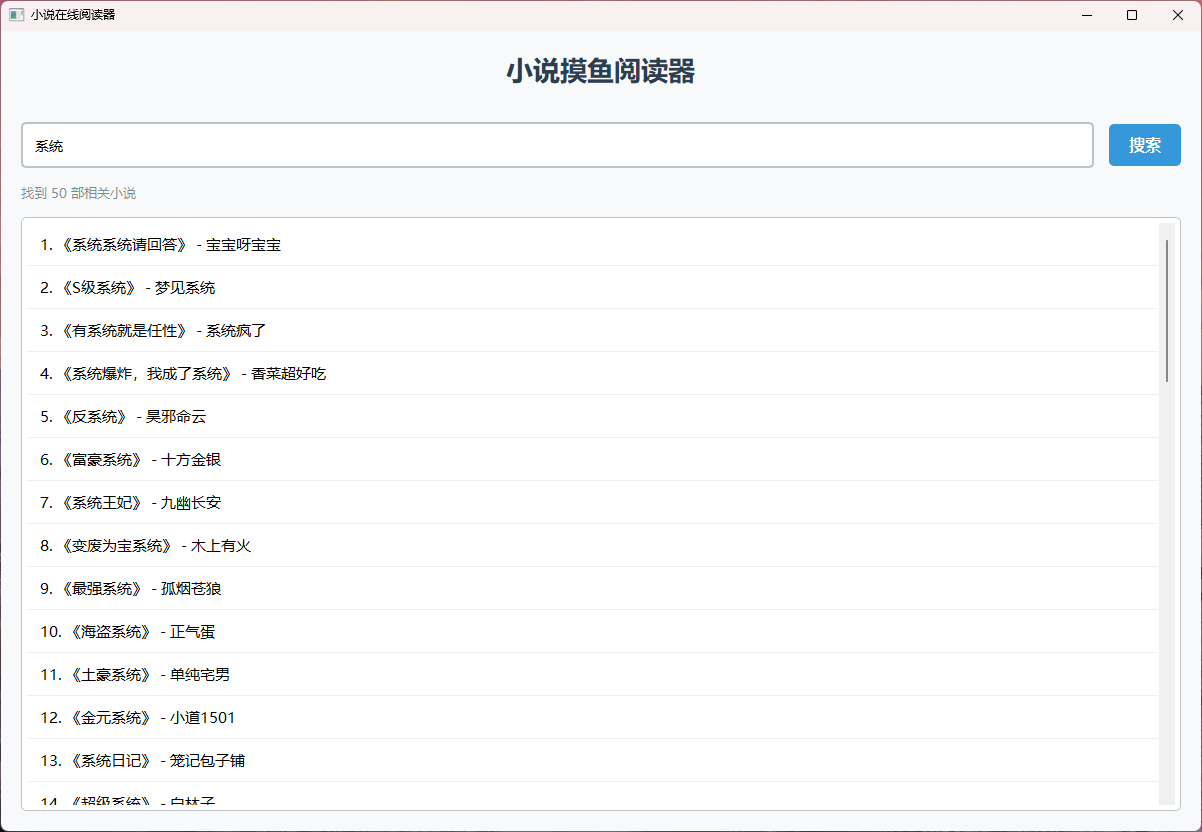1202x832 pixels.
Task: Open 《富豪系统》 by 十方金银
Action: click(131, 460)
